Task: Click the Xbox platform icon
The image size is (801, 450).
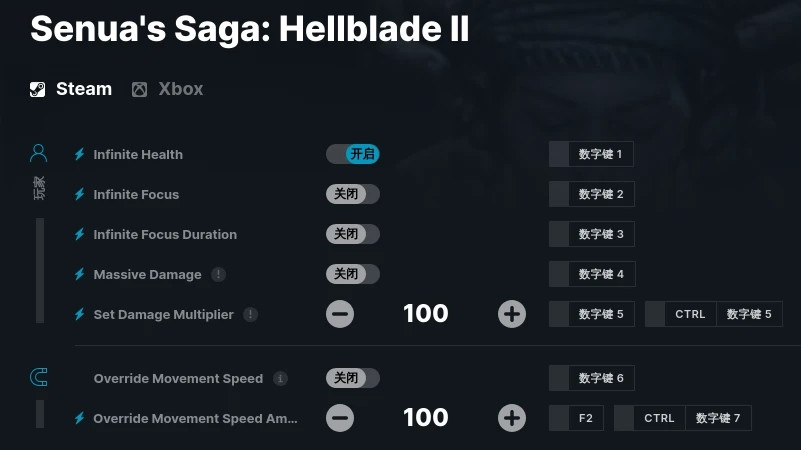Action: pyautogui.click(x=139, y=89)
